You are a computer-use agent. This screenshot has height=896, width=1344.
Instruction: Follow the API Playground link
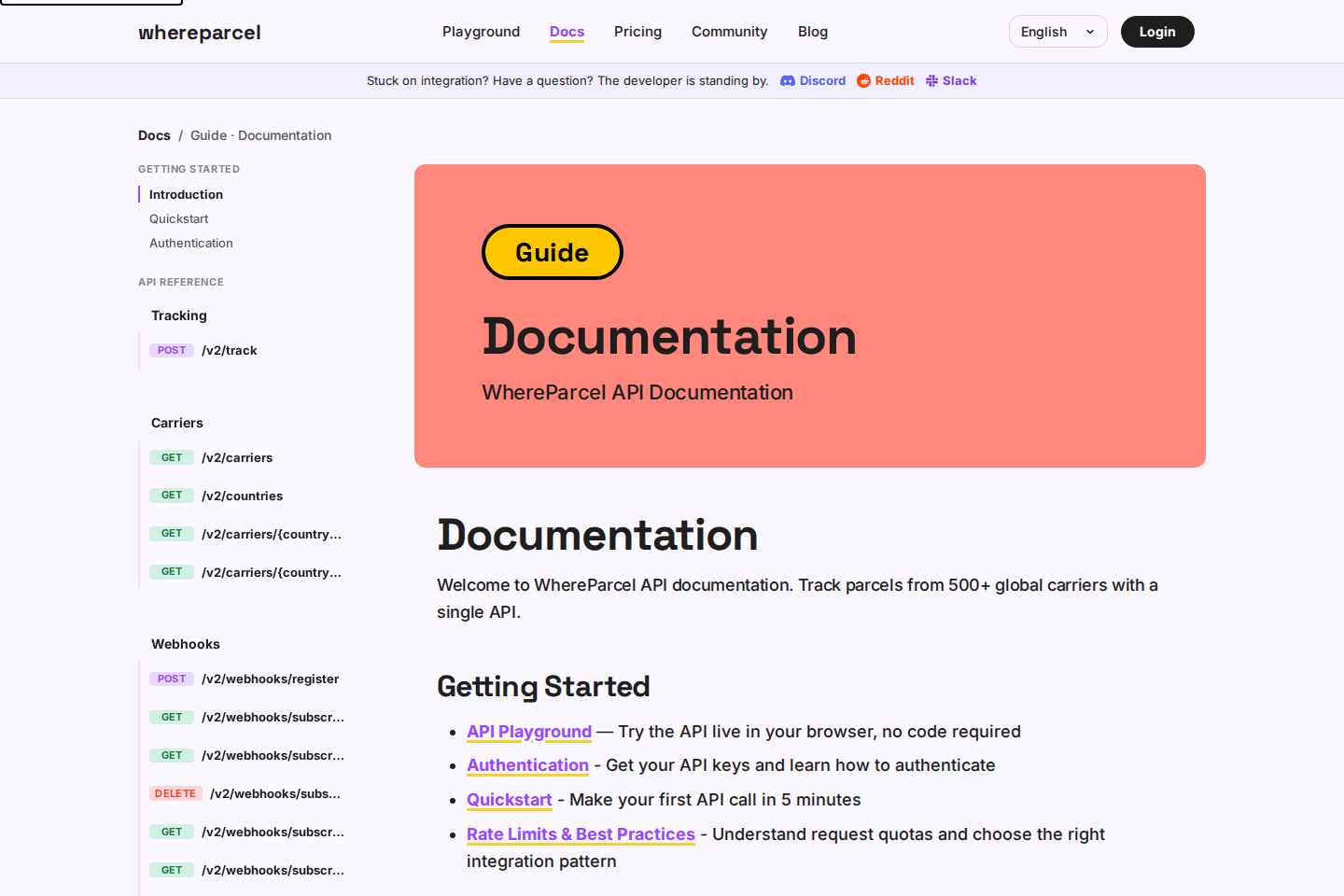coord(529,732)
